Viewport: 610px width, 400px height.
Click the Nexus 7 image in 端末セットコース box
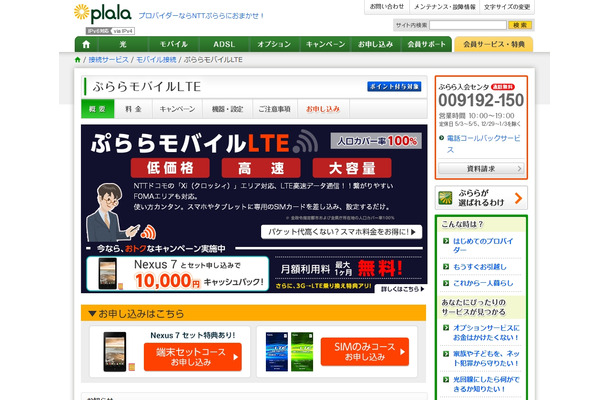coord(116,352)
